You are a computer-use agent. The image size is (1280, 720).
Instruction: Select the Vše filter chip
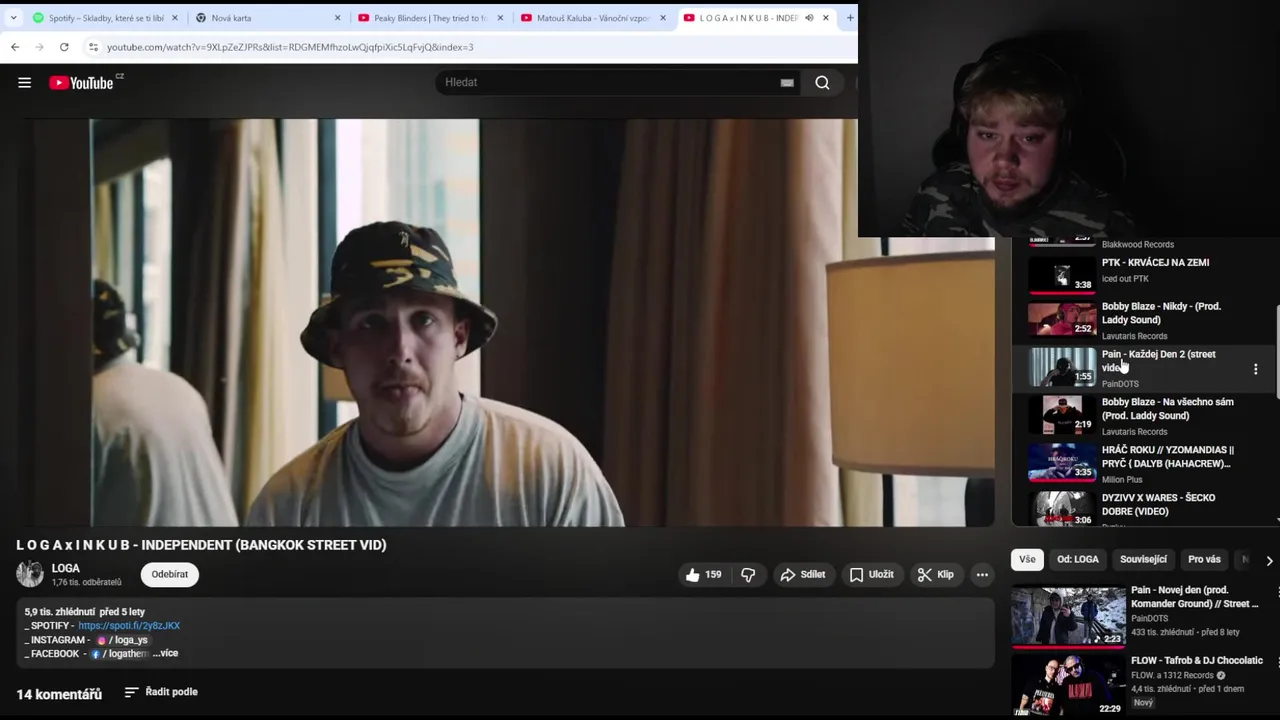tap(1027, 560)
